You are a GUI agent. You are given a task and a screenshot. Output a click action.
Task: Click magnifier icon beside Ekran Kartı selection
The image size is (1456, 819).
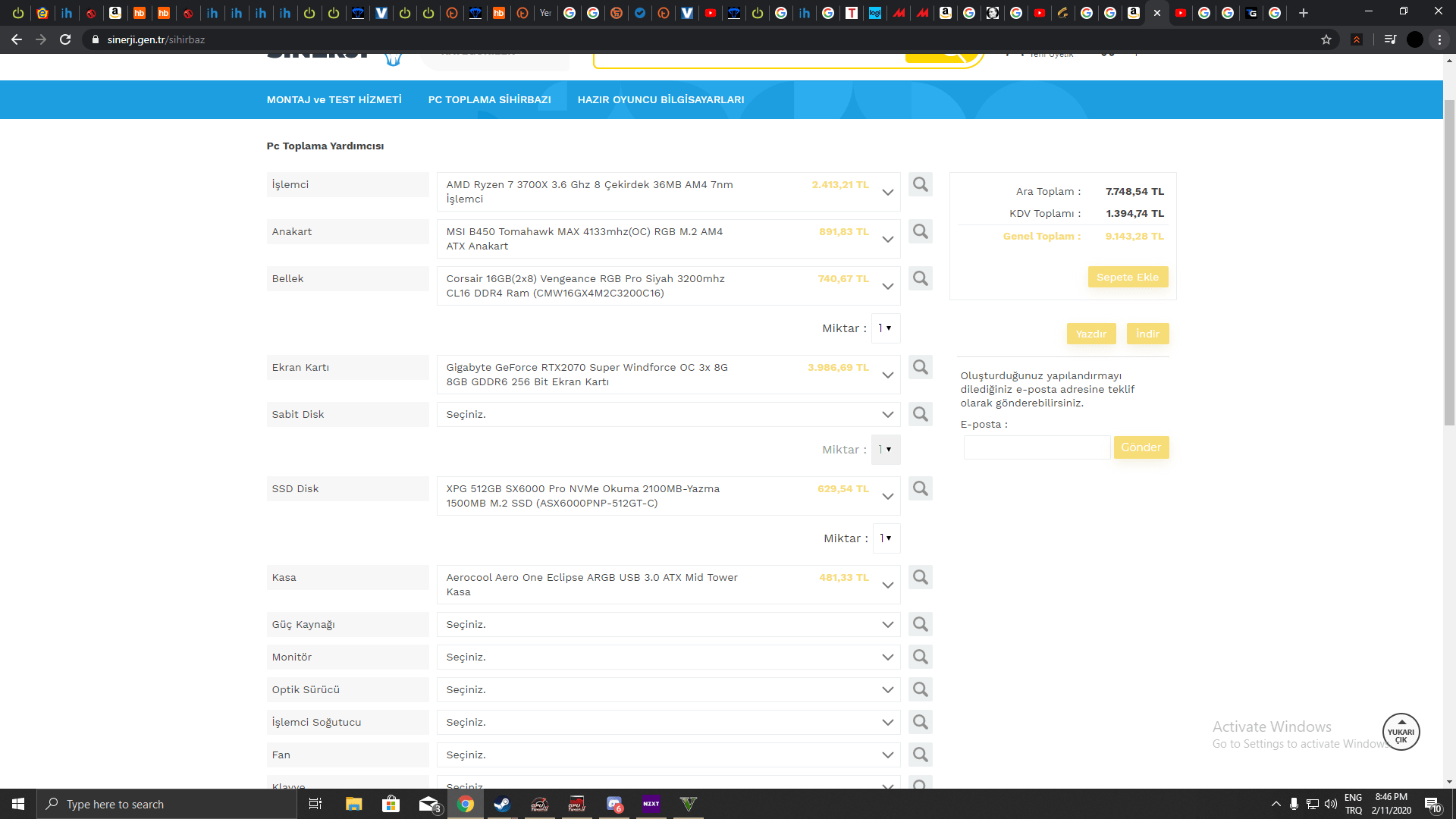[920, 367]
